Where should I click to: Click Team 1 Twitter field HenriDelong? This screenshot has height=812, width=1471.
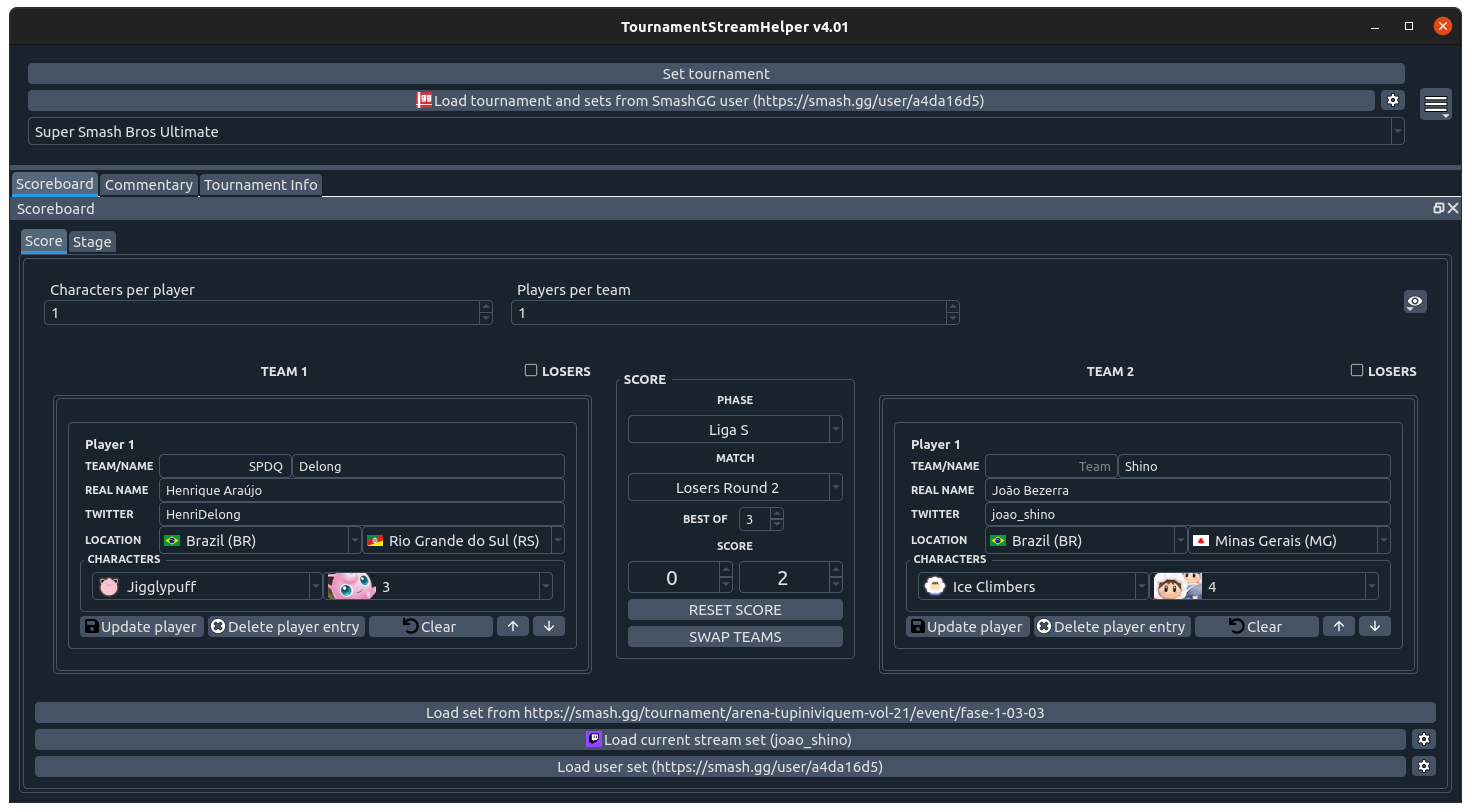[362, 514]
